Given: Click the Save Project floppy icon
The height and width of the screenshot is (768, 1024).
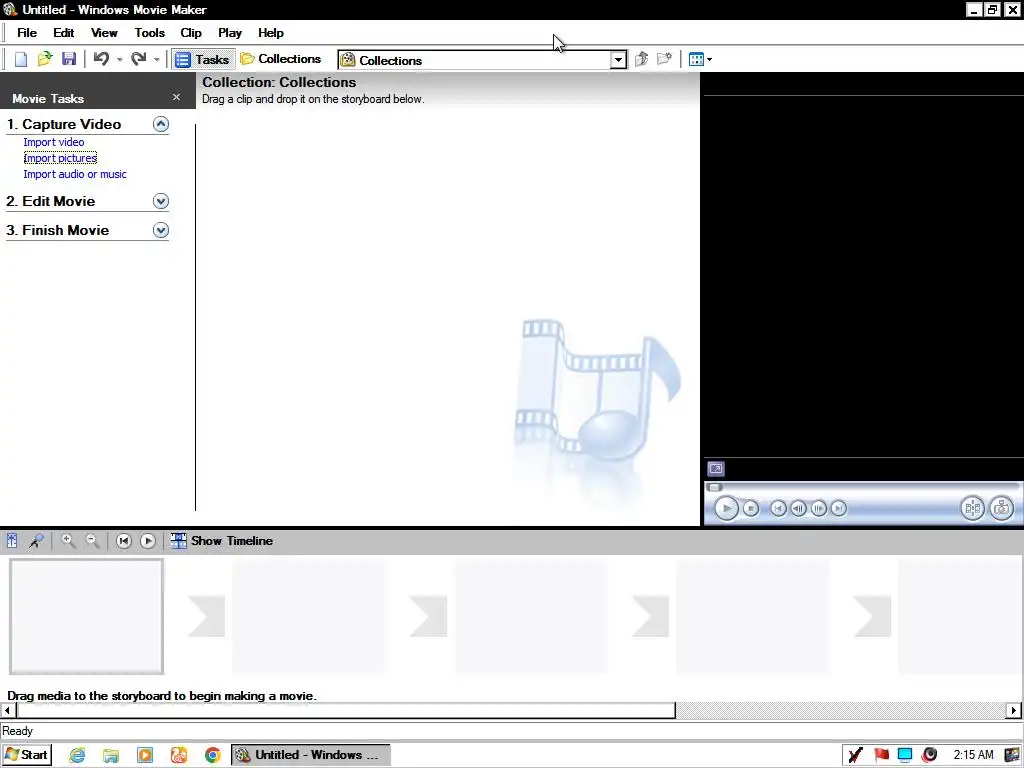Looking at the screenshot, I should 69,59.
